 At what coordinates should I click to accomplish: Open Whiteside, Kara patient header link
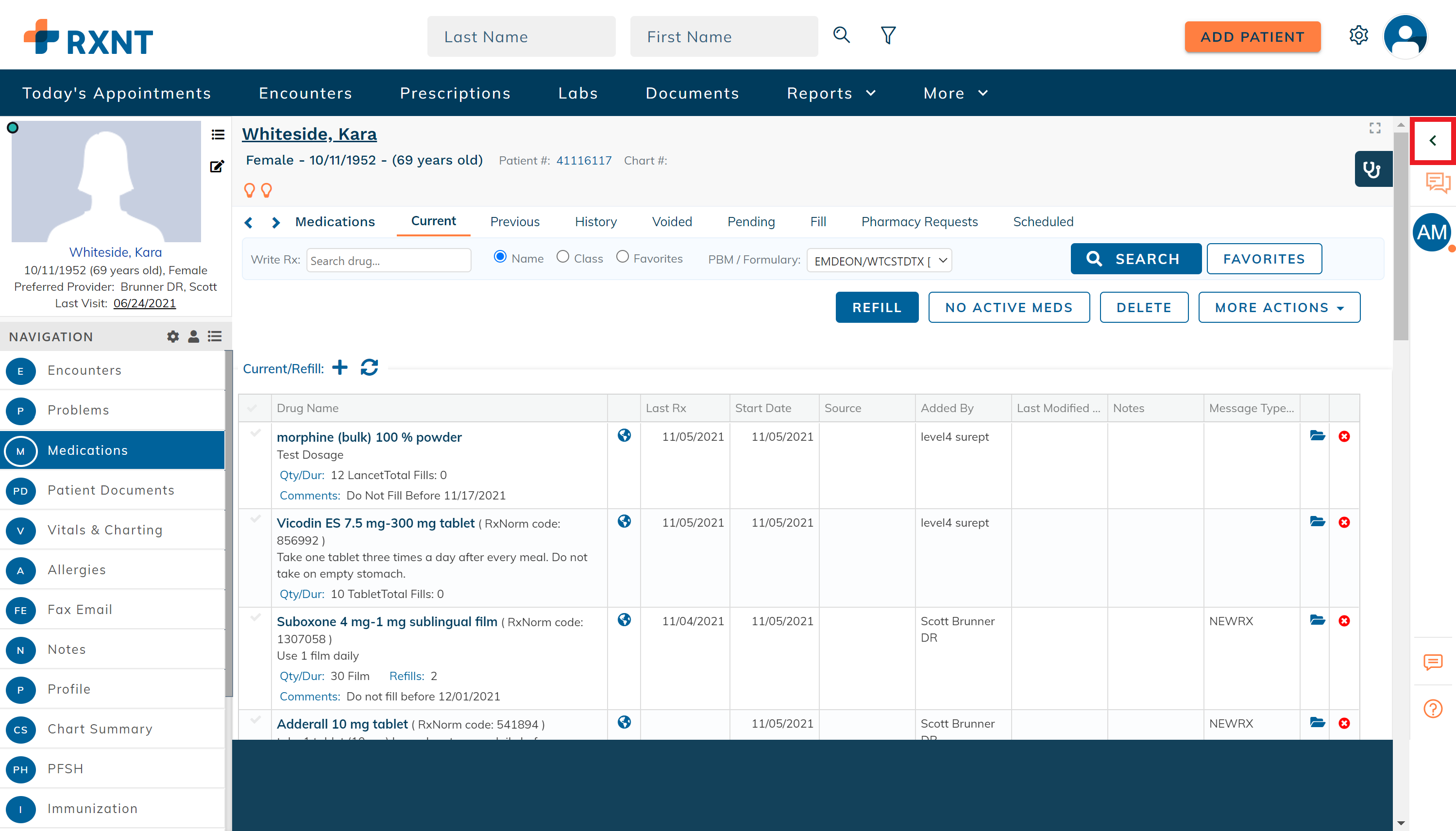tap(309, 134)
